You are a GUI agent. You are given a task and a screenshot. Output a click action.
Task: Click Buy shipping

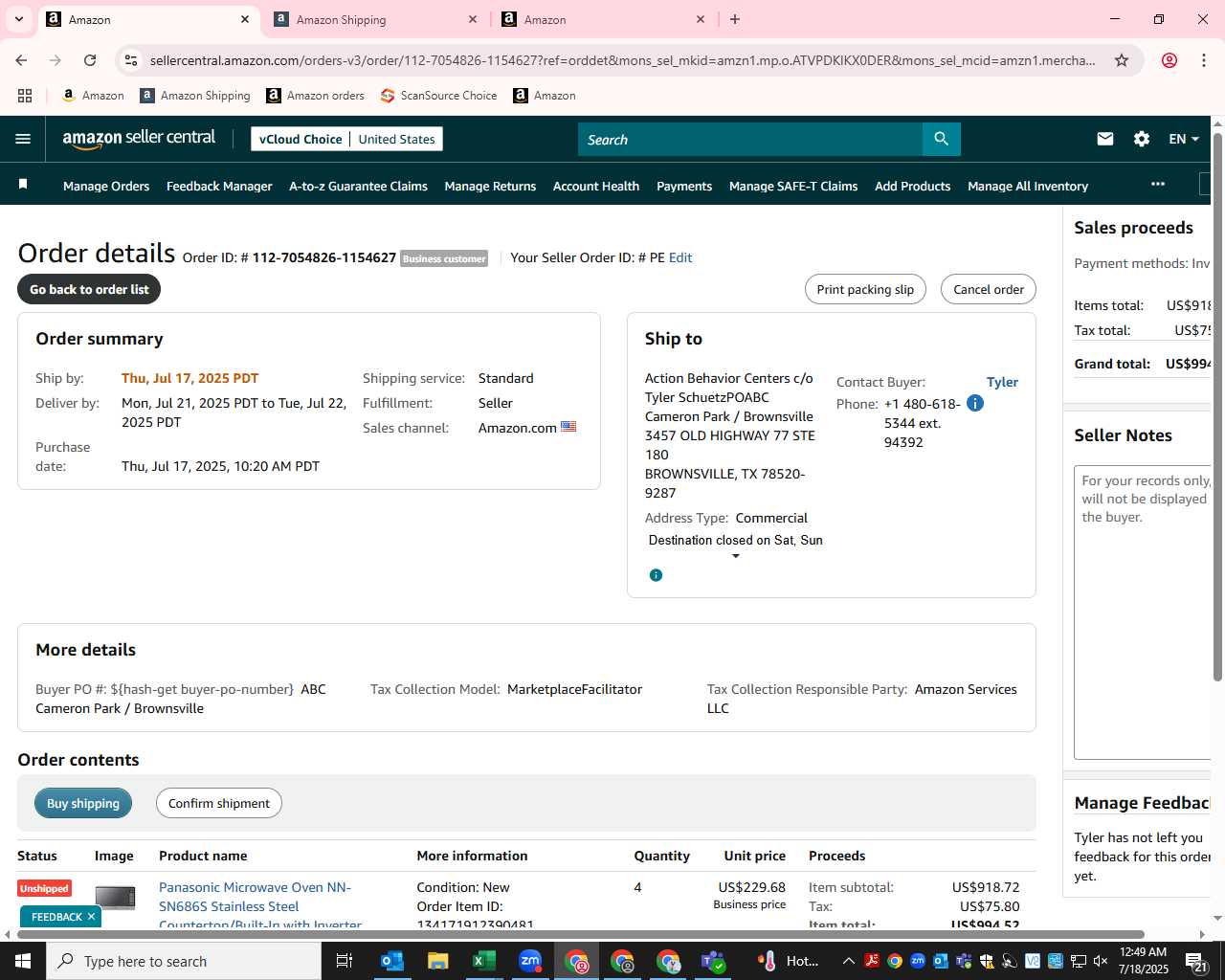[83, 803]
